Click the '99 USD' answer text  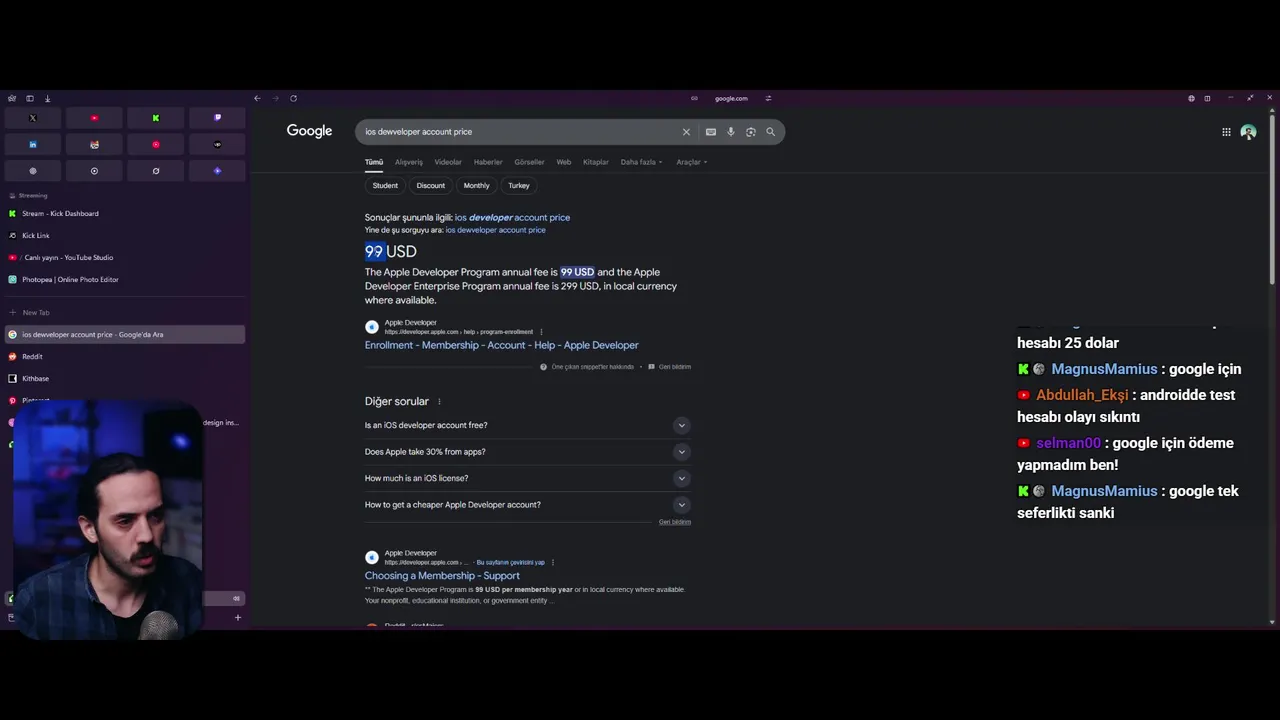(391, 252)
